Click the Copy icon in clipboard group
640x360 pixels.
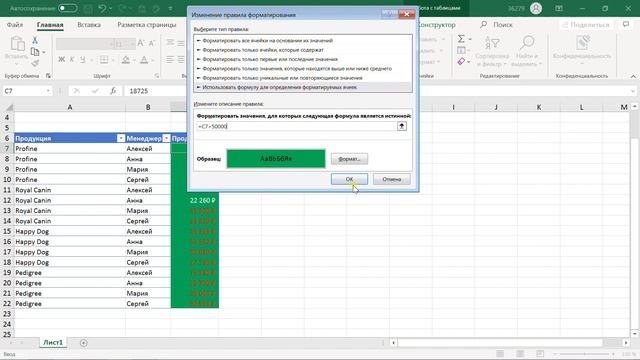tap(35, 52)
